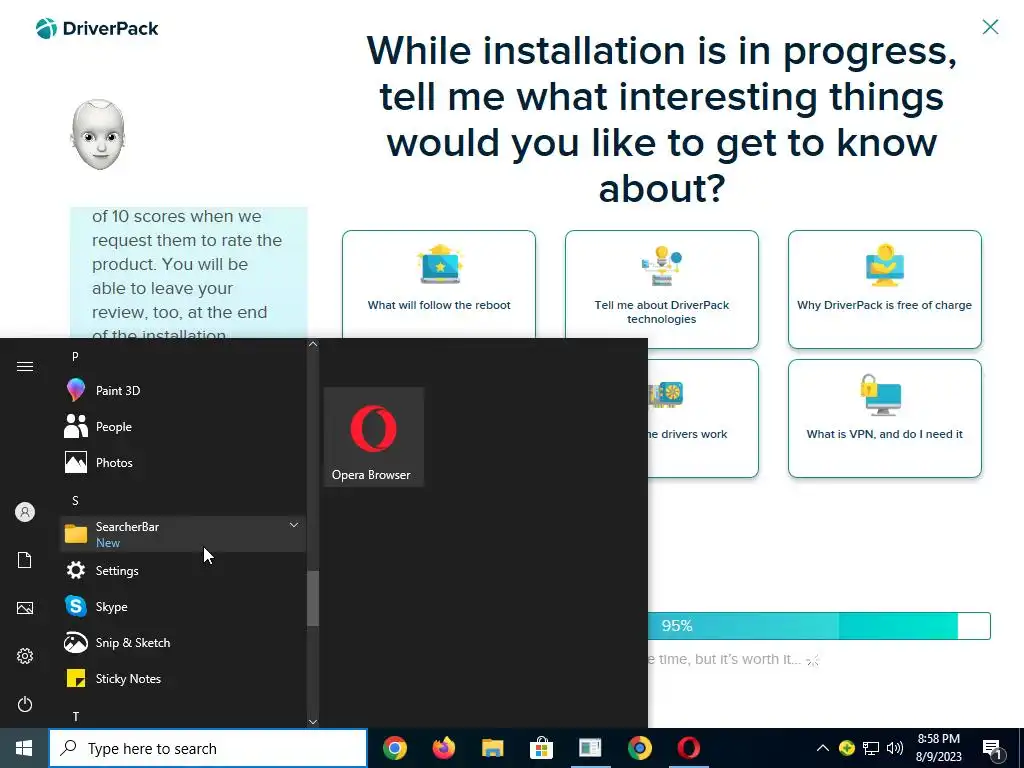Launch the People app
The width and height of the screenshot is (1024, 768).
pyautogui.click(x=183, y=426)
